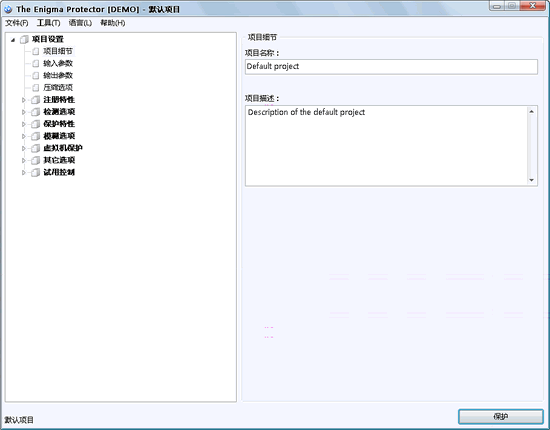Expand the 虚拟机保护 node

pos(24,148)
